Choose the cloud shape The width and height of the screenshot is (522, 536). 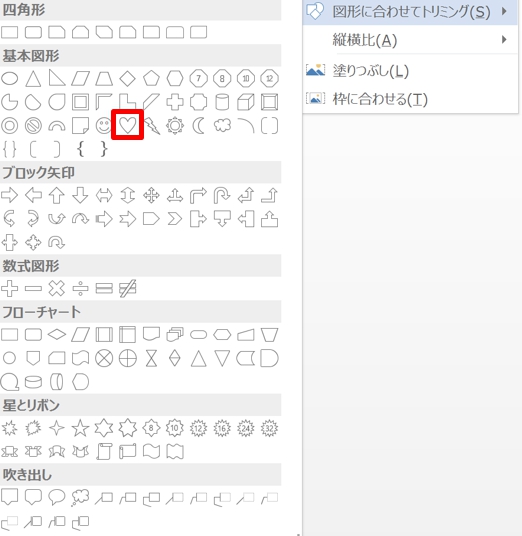222,125
